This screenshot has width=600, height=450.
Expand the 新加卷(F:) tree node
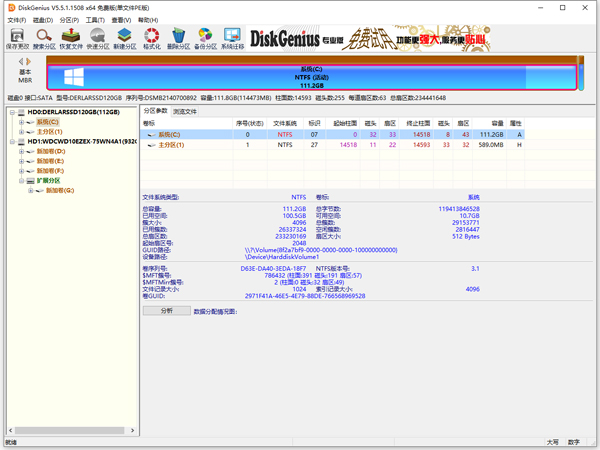pos(21,171)
